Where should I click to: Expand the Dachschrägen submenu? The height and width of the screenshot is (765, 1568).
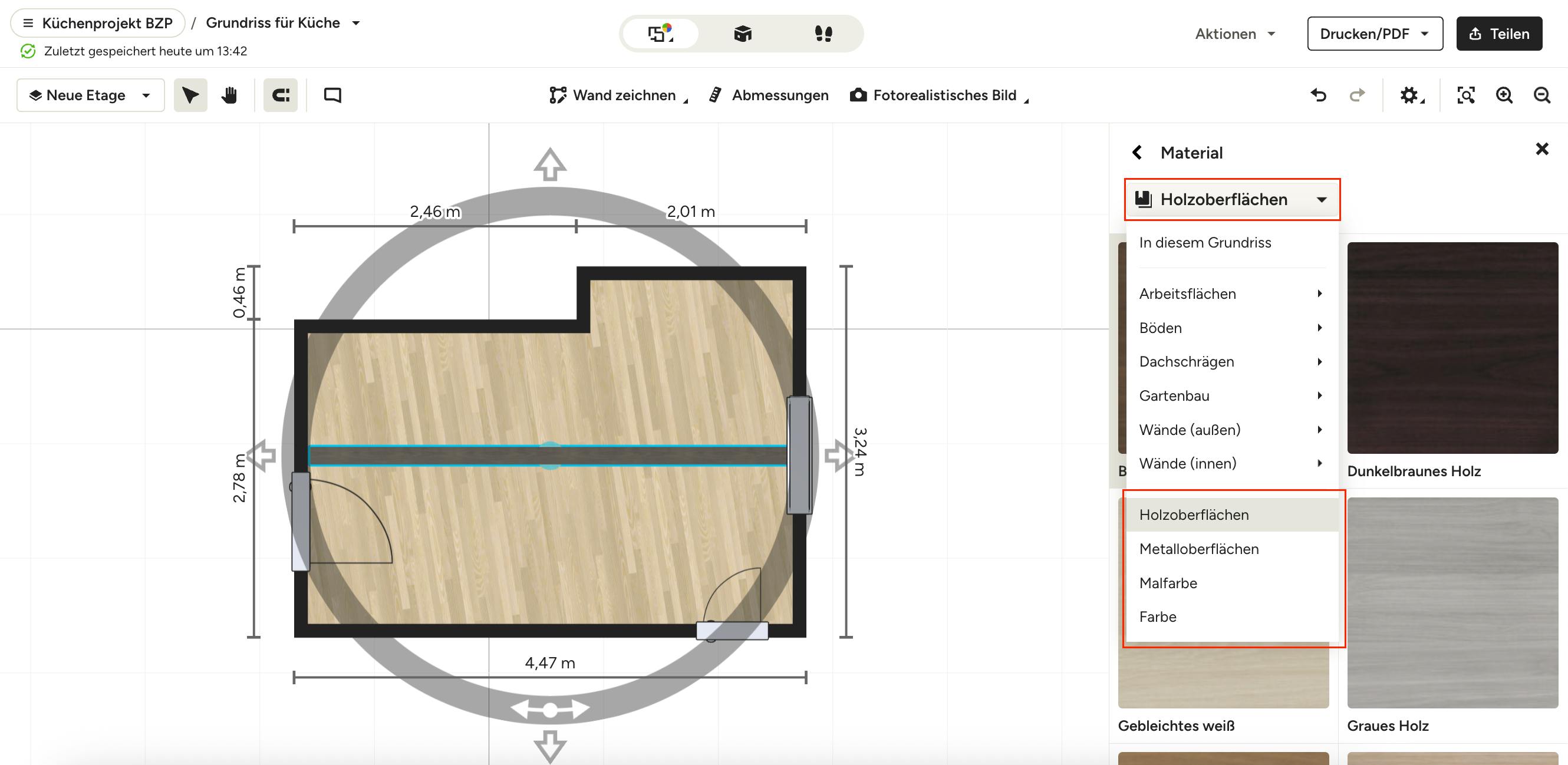(1232, 361)
